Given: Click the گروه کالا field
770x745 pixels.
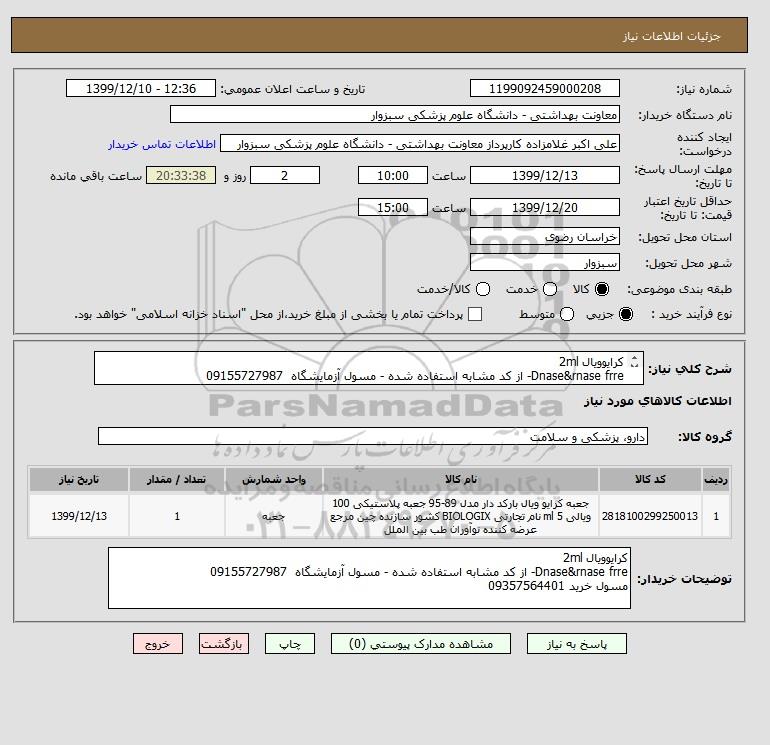Looking at the screenshot, I should [x=373, y=437].
